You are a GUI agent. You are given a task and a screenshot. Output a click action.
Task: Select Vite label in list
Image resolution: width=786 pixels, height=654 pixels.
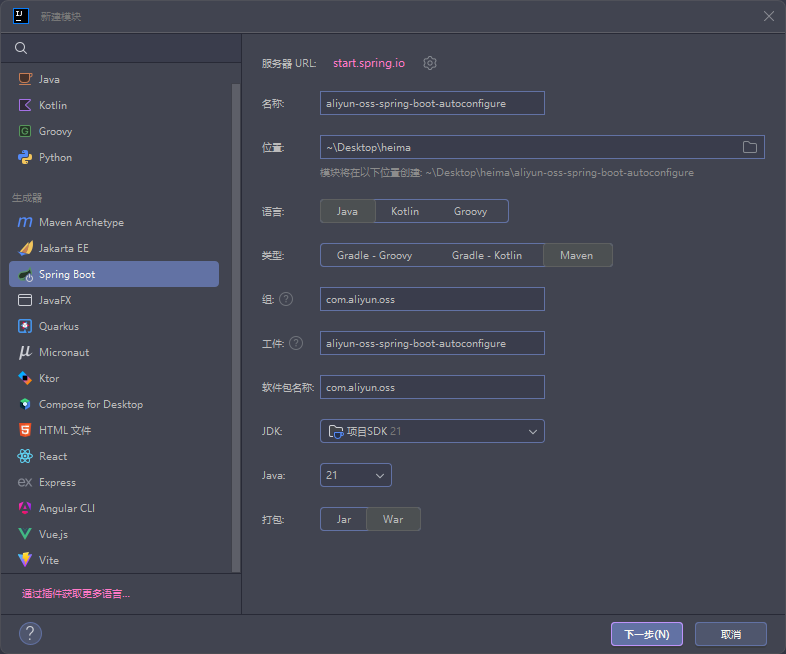click(49, 560)
